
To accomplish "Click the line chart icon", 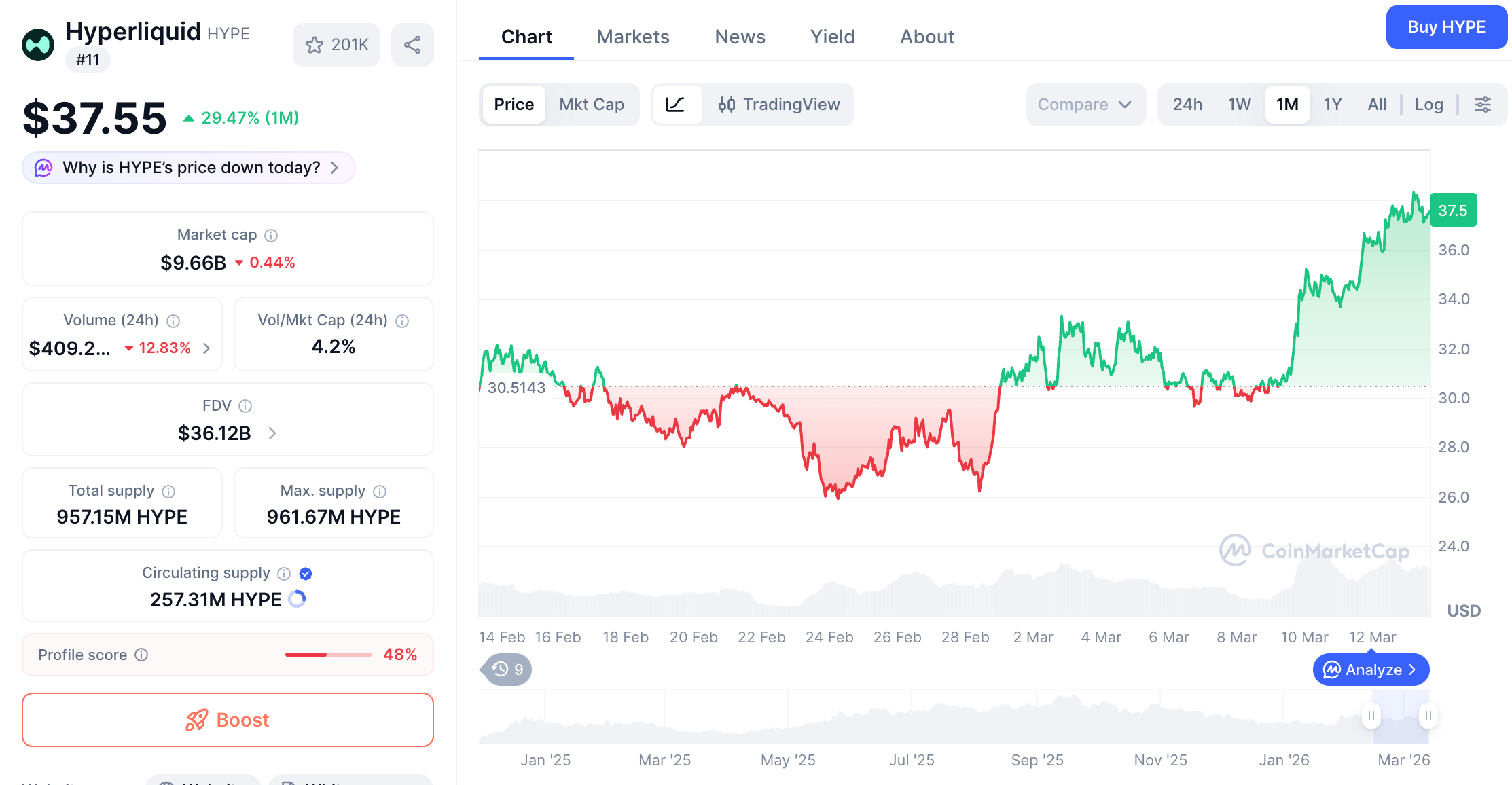I will (x=675, y=105).
